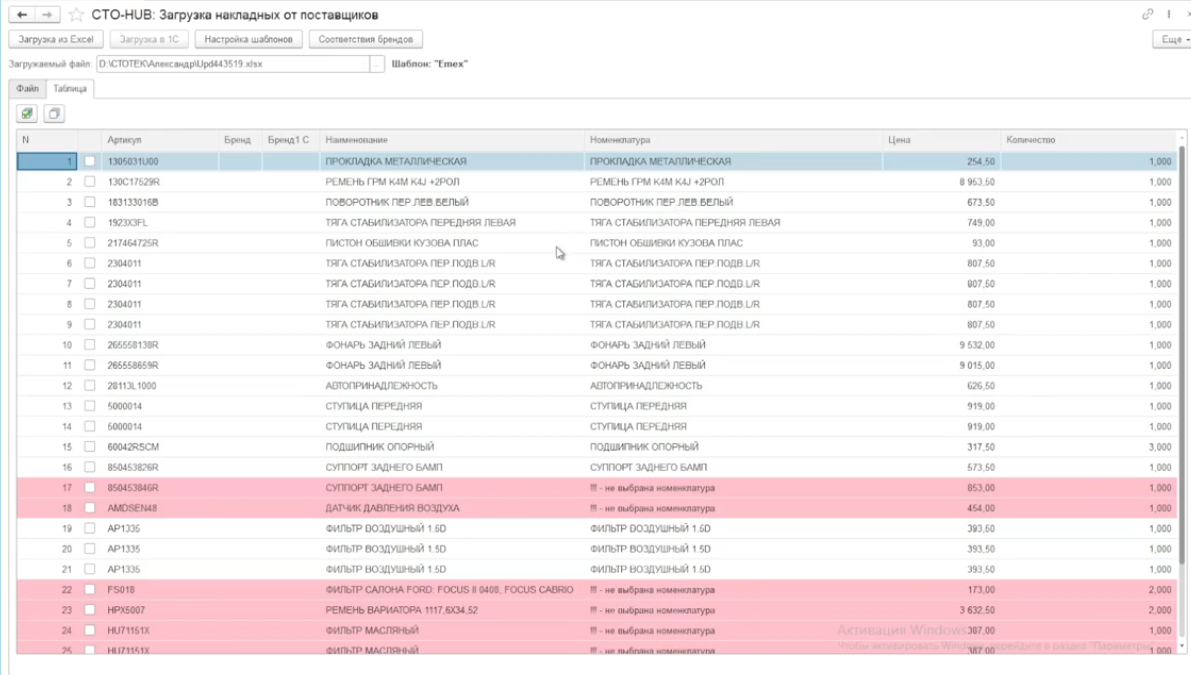Click scrollbar up arrow of table
Image resolution: width=1191 pixels, height=675 pixels.
point(1182,139)
